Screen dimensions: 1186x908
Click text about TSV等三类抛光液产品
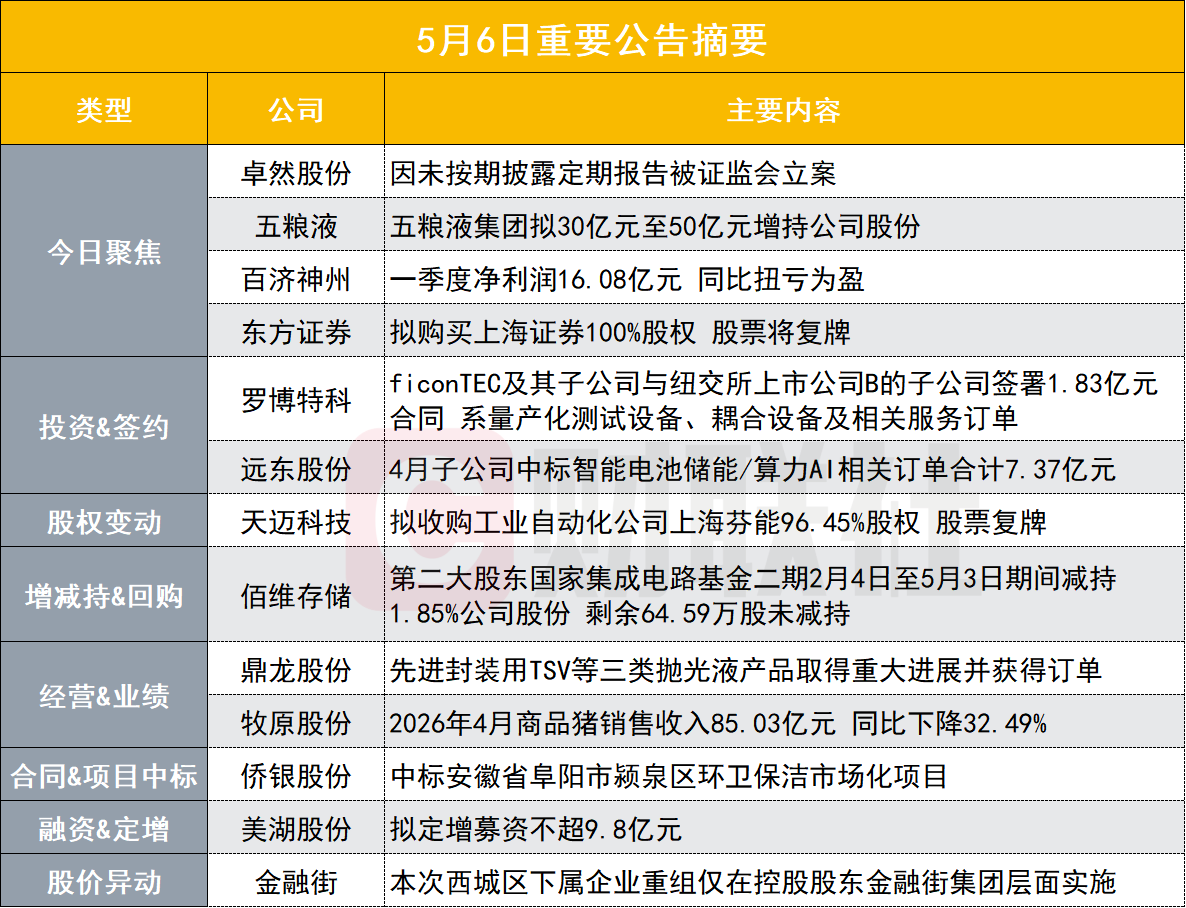746,670
